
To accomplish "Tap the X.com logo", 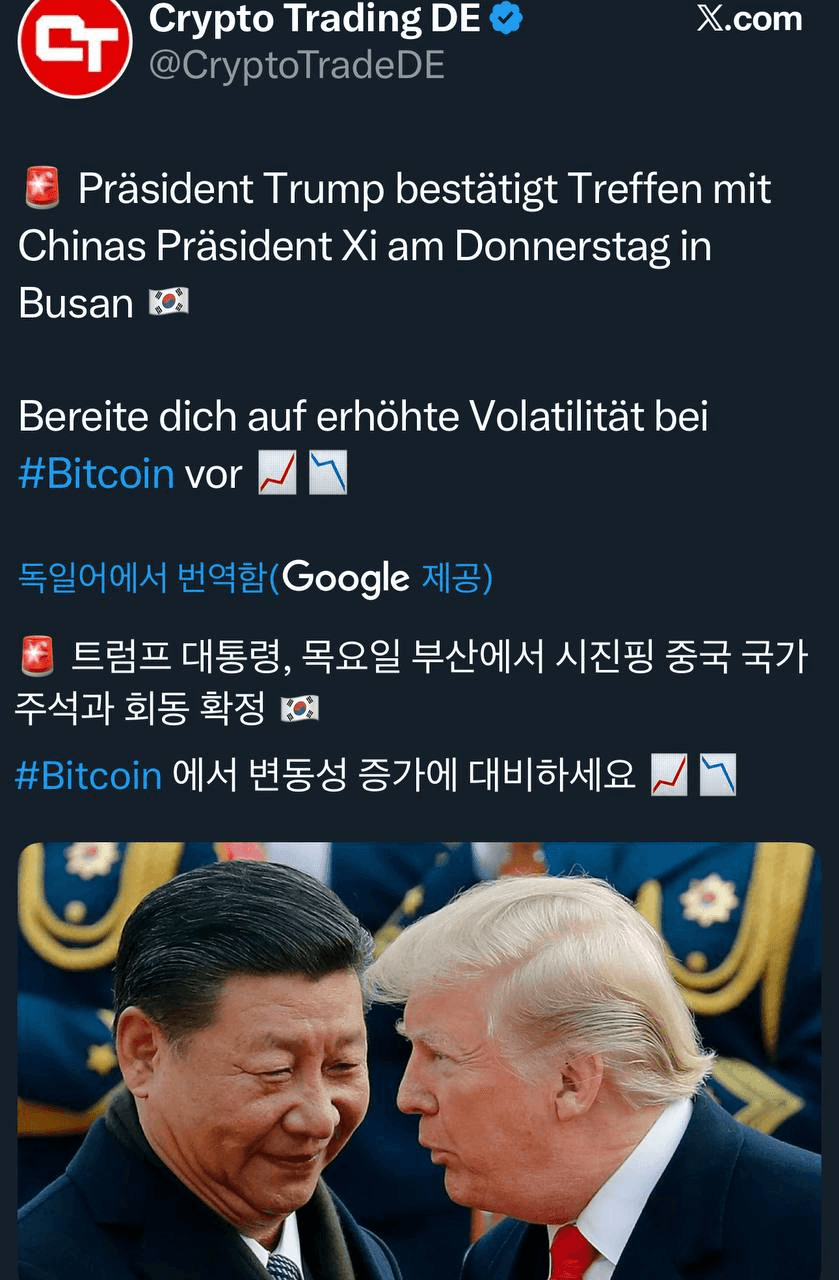I will [750, 18].
